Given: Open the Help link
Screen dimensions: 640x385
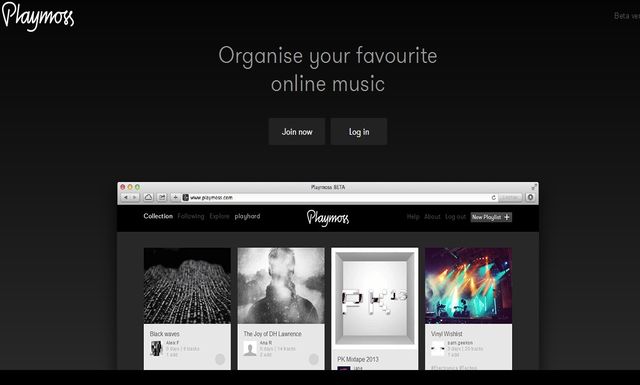Looking at the screenshot, I should tap(413, 217).
